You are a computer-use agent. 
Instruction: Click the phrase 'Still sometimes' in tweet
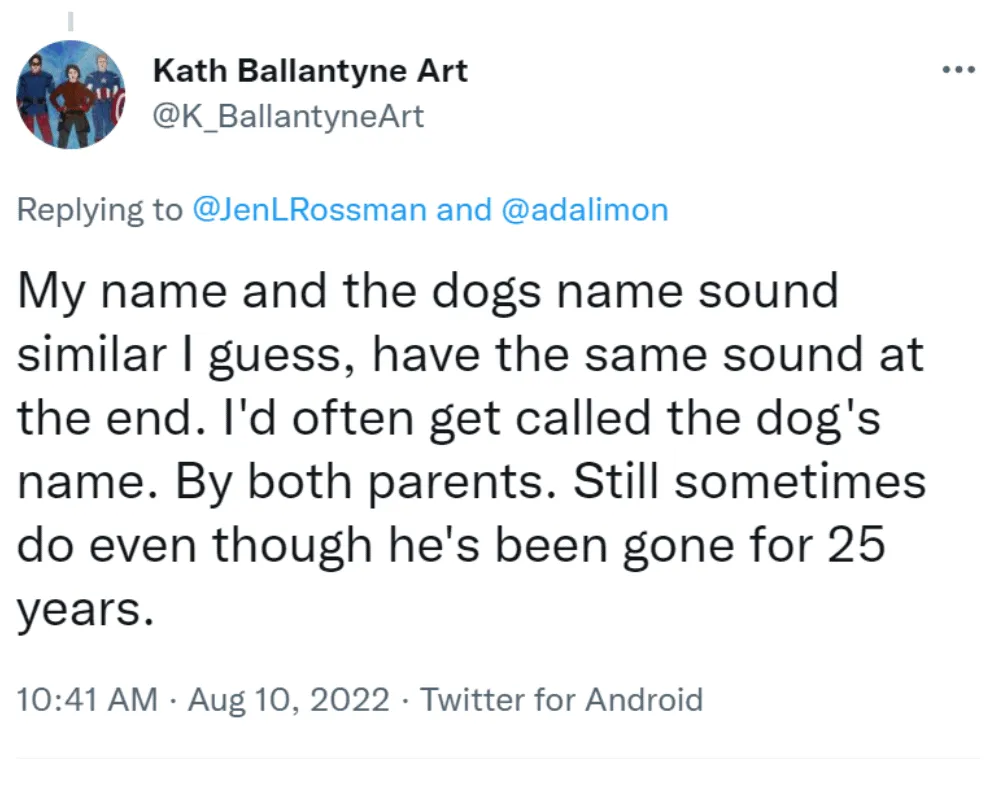[749, 481]
